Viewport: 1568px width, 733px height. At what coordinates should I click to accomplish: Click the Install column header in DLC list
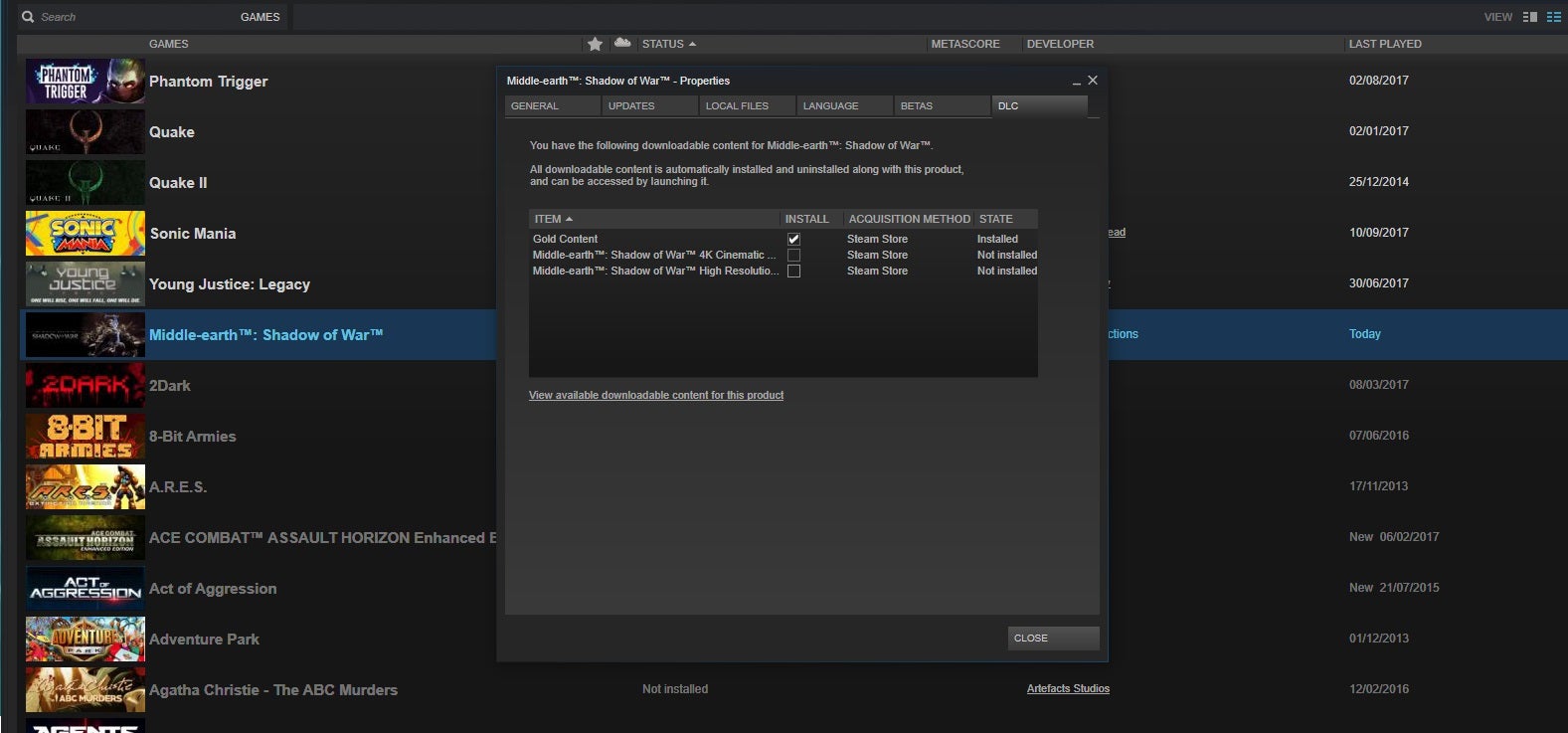pos(806,219)
